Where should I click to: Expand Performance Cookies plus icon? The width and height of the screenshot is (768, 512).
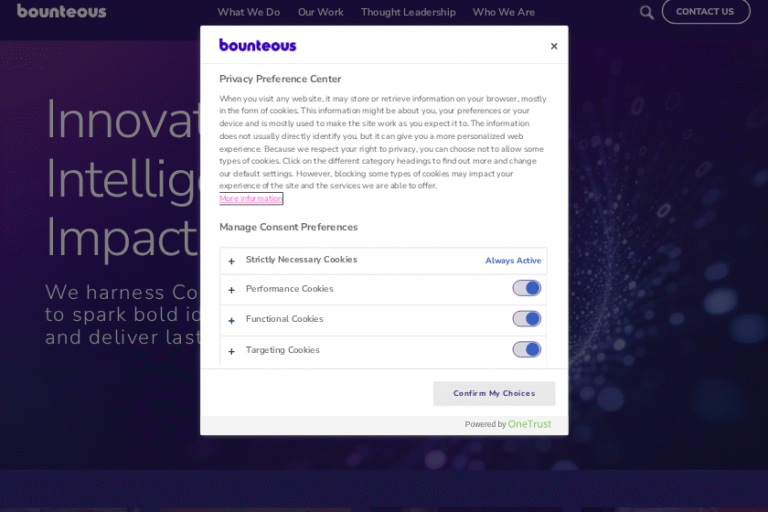coord(232,290)
